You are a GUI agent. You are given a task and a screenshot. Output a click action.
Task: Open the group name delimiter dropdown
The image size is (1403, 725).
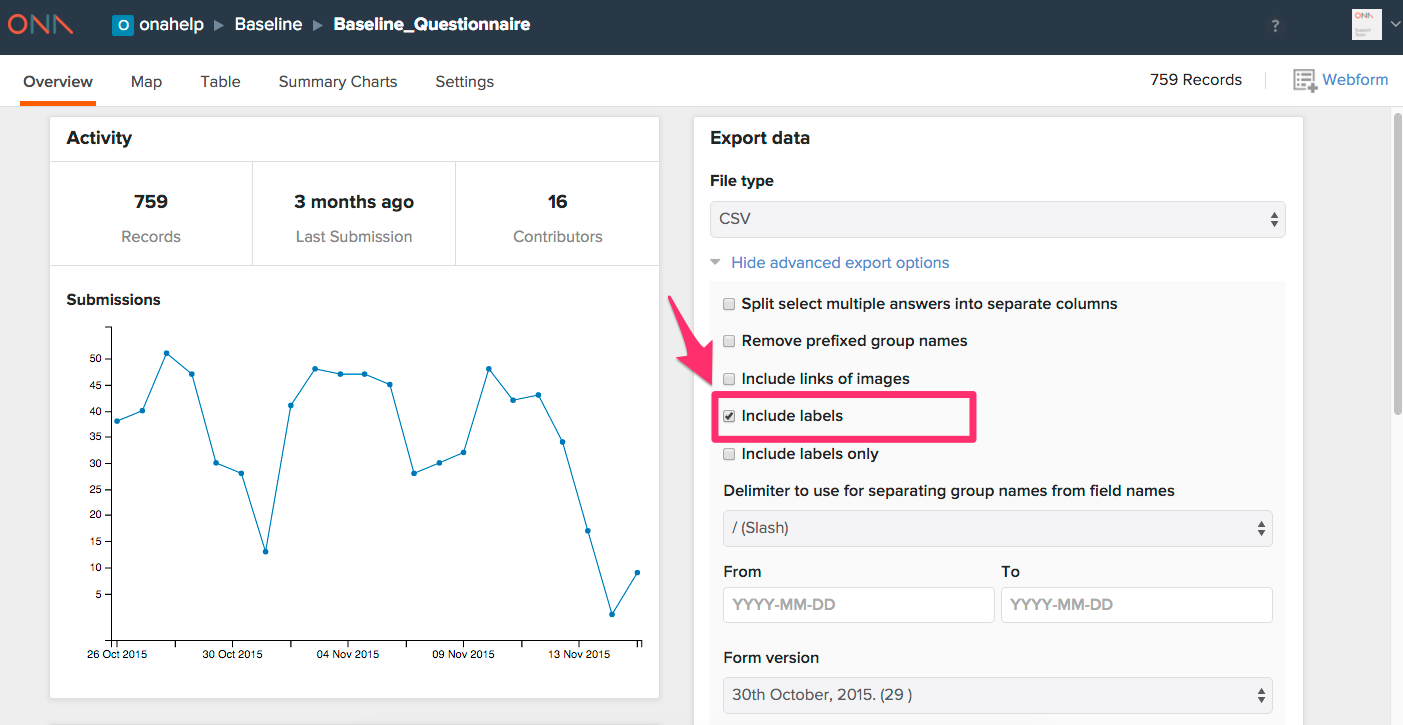pos(997,527)
